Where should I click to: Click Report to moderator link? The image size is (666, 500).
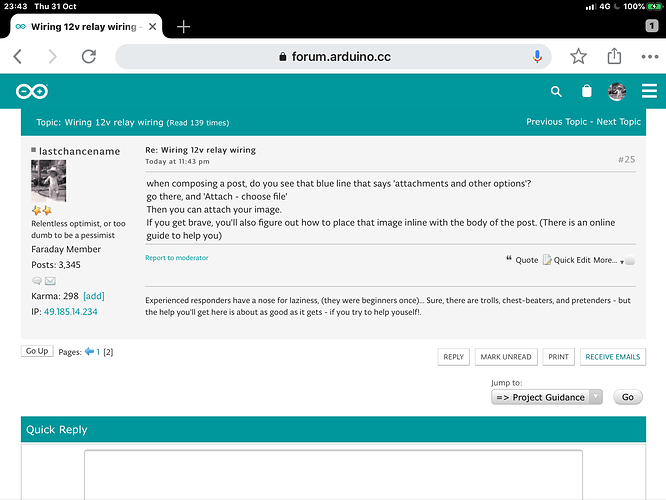click(177, 257)
